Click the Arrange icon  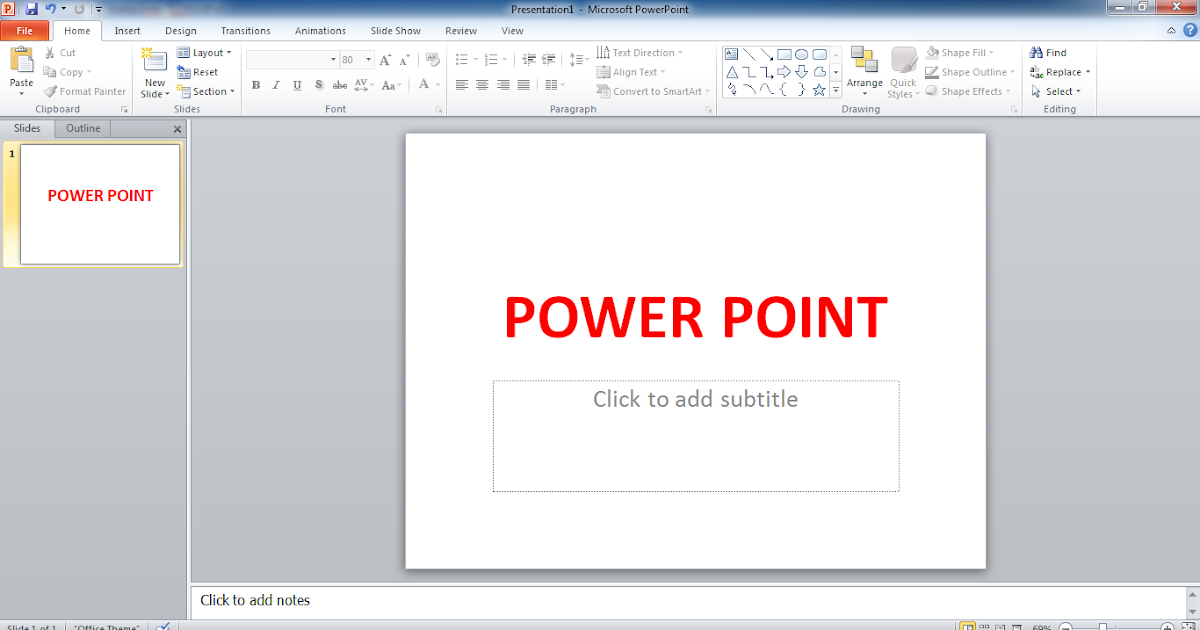click(864, 60)
